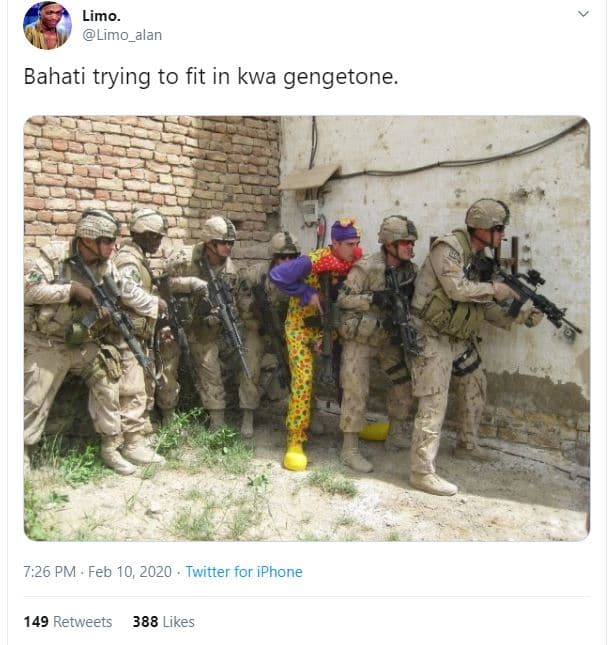Click the word gengetone in the tweet

click(341, 77)
